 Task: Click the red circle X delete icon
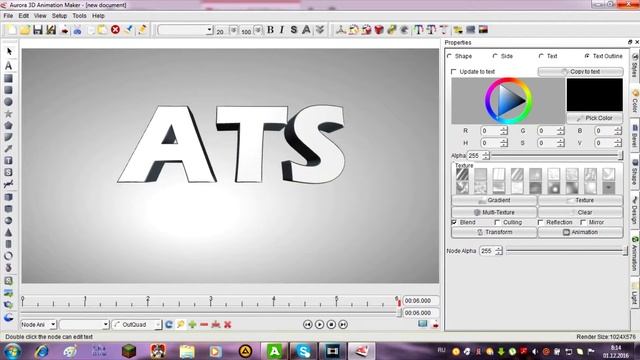click(x=116, y=30)
